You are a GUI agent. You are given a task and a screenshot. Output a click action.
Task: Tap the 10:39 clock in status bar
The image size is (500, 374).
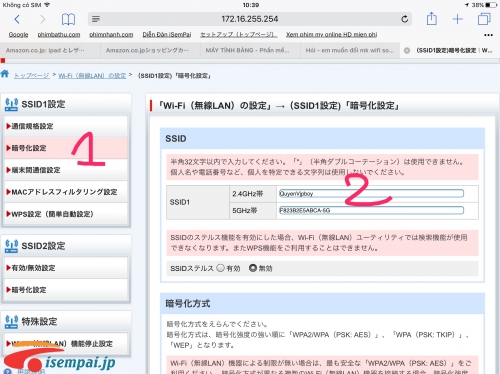coord(251,5)
